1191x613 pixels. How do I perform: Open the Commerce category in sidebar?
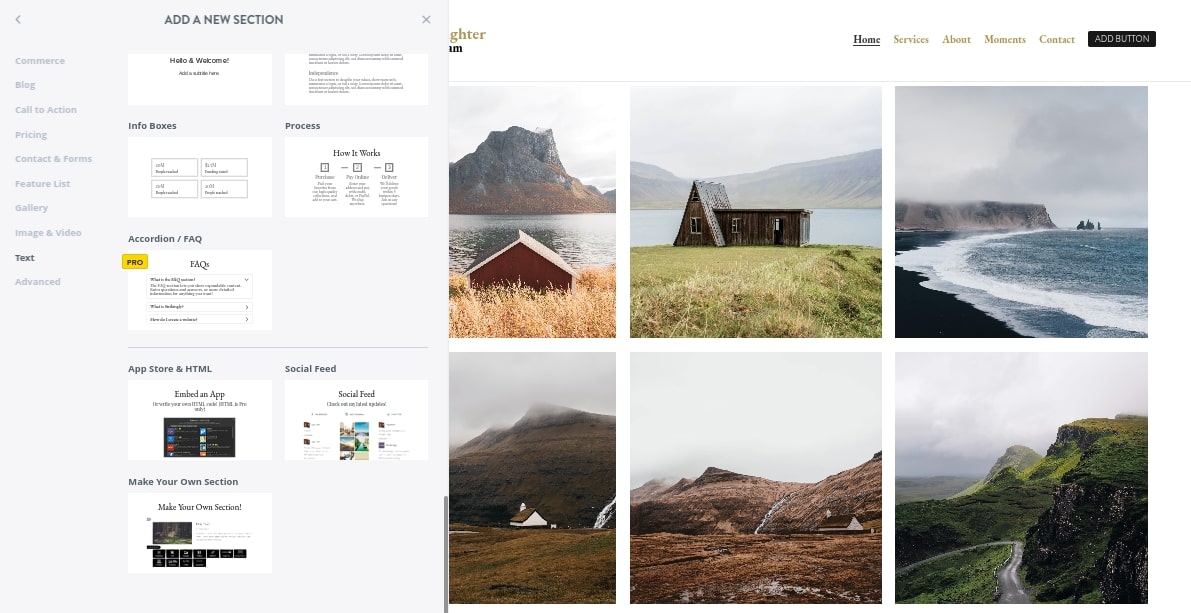pos(40,61)
